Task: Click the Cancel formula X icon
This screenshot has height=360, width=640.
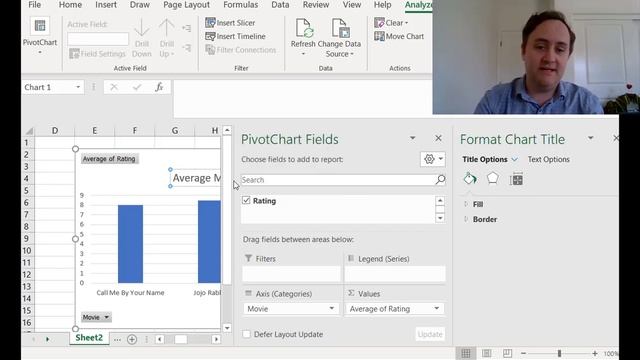Action: click(114, 87)
